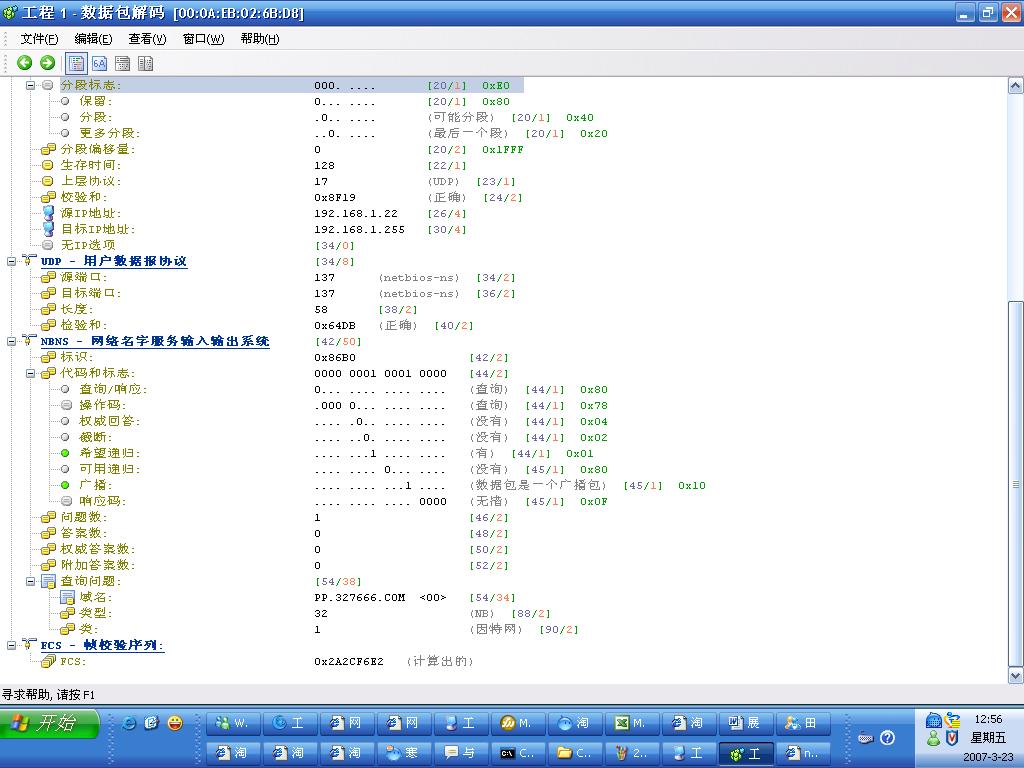Click the 源IP地址 computer icon
This screenshot has height=768, width=1024.
(x=47, y=213)
